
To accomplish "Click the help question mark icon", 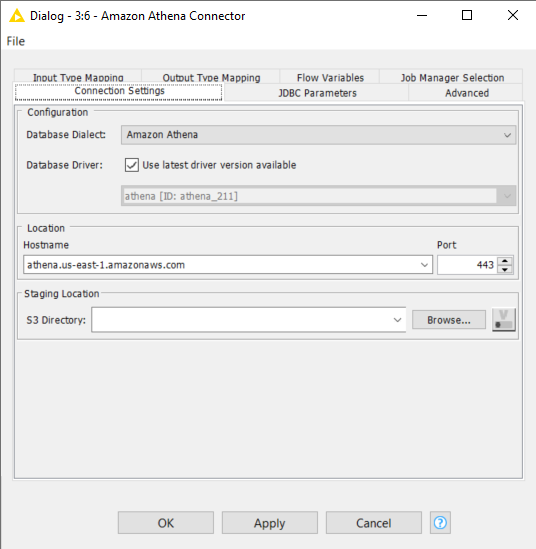I will coord(440,523).
